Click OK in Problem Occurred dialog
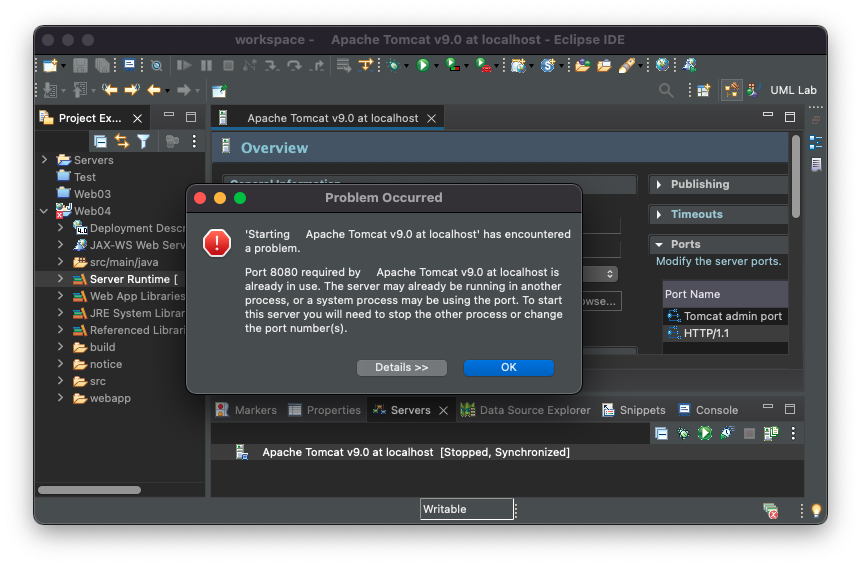861x566 pixels. tap(508, 367)
